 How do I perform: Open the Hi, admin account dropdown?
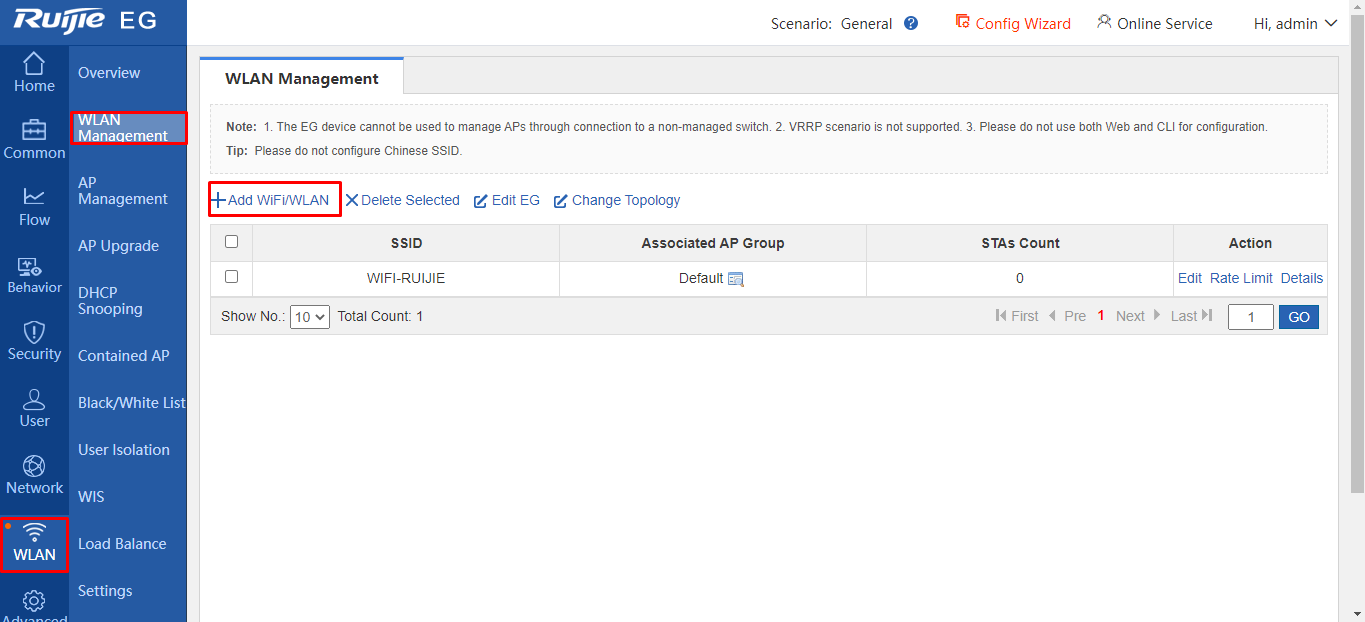(x=1295, y=23)
